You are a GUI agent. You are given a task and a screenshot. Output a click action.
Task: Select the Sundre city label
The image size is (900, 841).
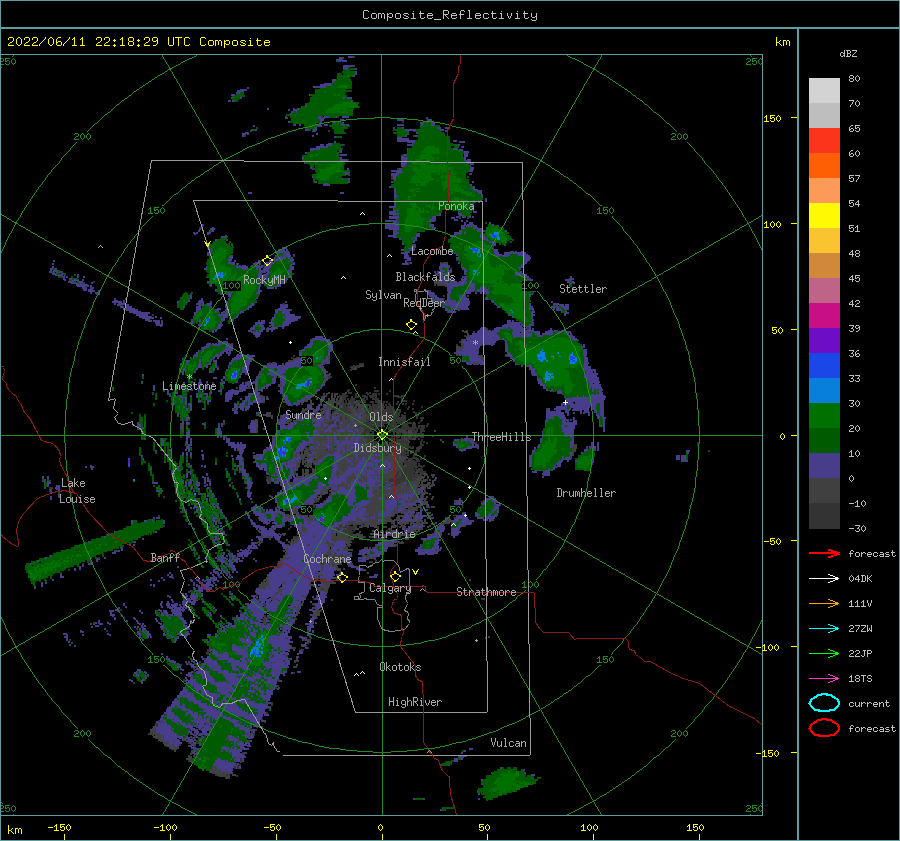(x=303, y=414)
